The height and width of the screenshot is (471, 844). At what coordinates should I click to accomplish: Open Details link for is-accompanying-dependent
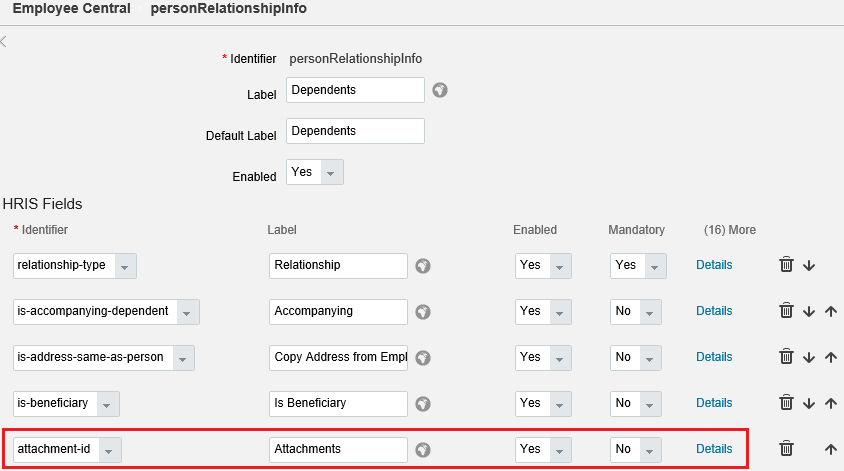pyautogui.click(x=714, y=311)
